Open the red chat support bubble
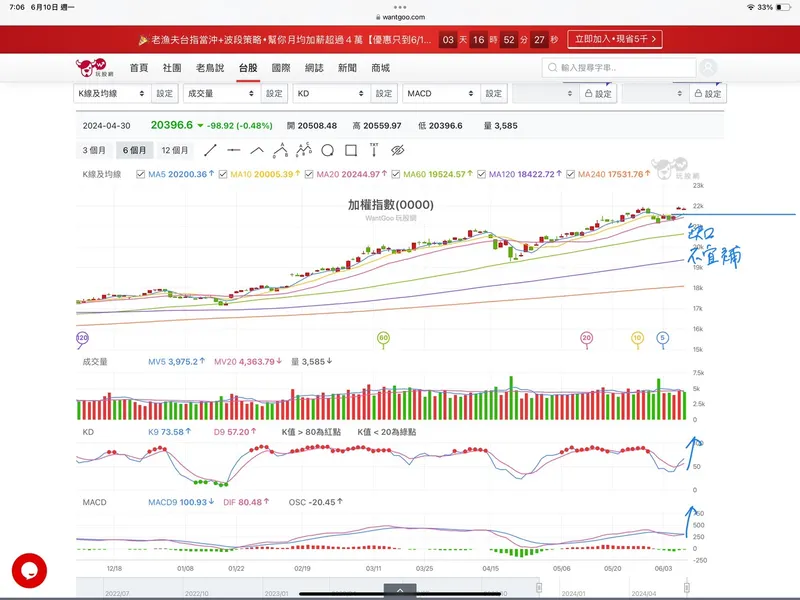Screen dimensions: 800x600 (29, 570)
